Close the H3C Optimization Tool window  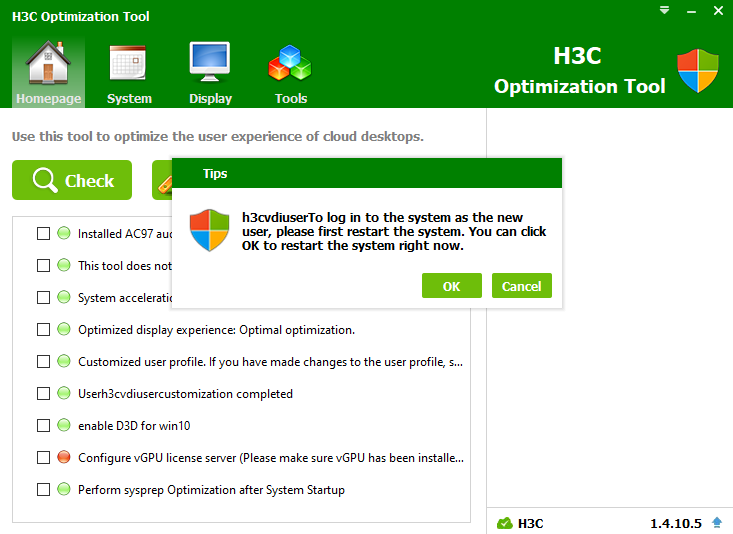coord(719,10)
